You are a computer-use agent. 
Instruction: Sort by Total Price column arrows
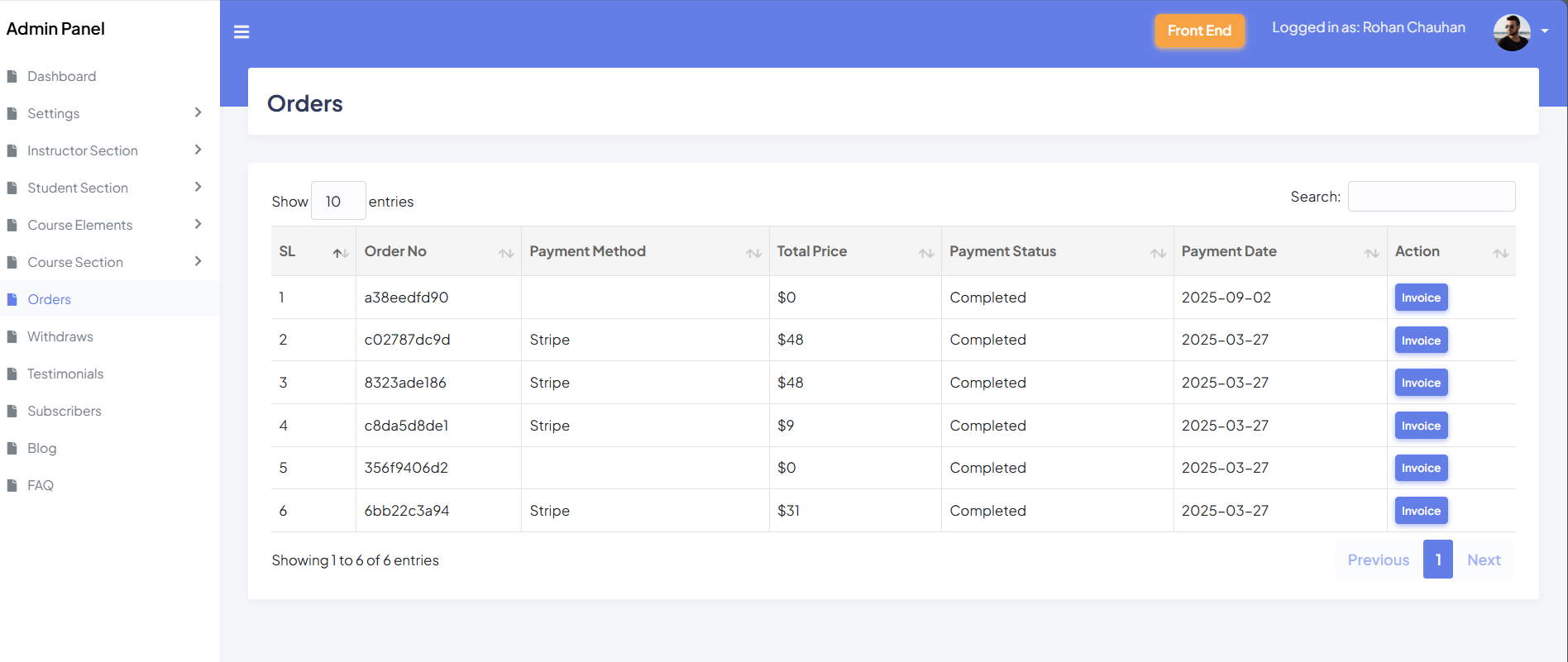[x=926, y=253]
